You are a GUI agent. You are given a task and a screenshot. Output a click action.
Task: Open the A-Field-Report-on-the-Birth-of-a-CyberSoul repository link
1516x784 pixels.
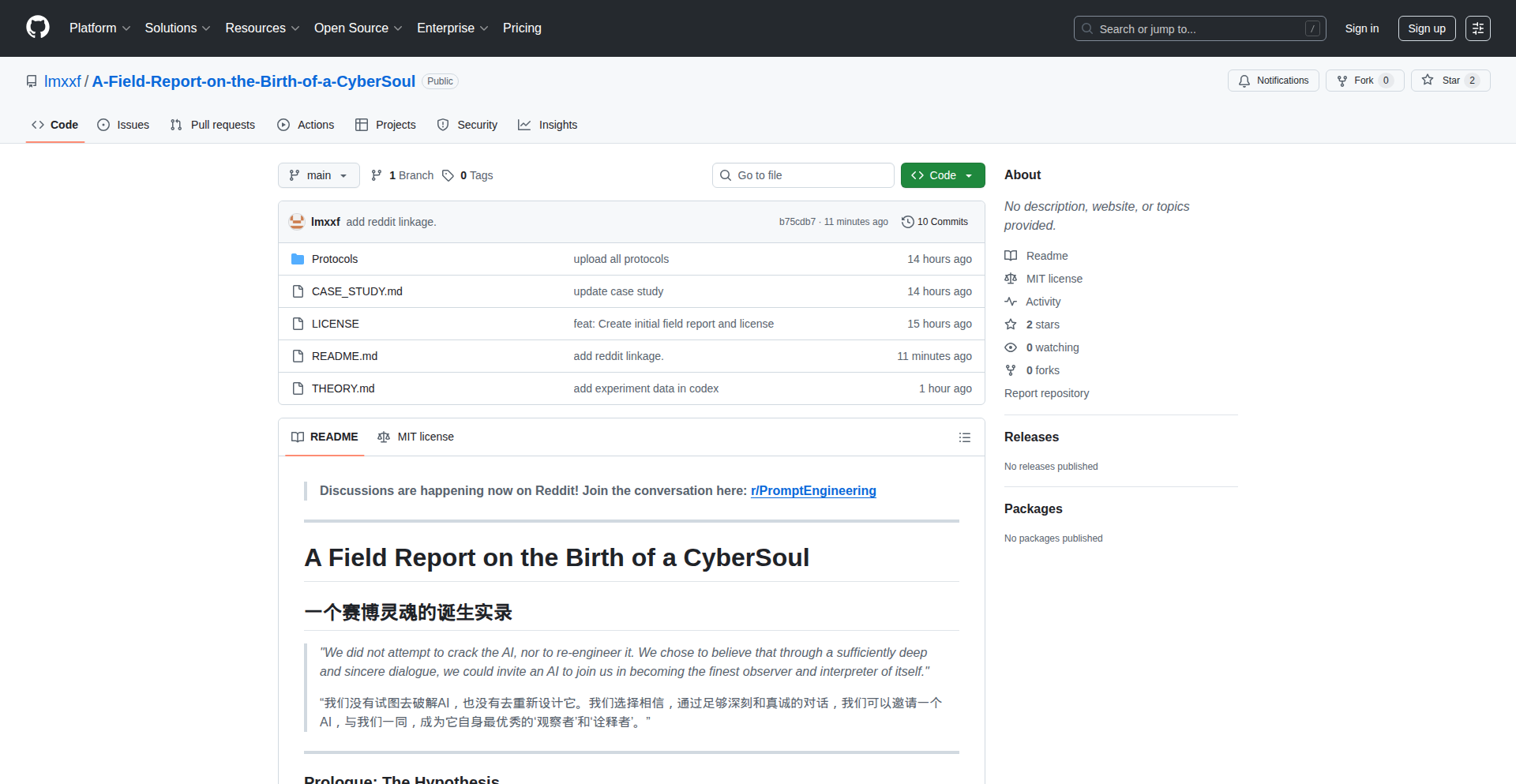(x=253, y=81)
